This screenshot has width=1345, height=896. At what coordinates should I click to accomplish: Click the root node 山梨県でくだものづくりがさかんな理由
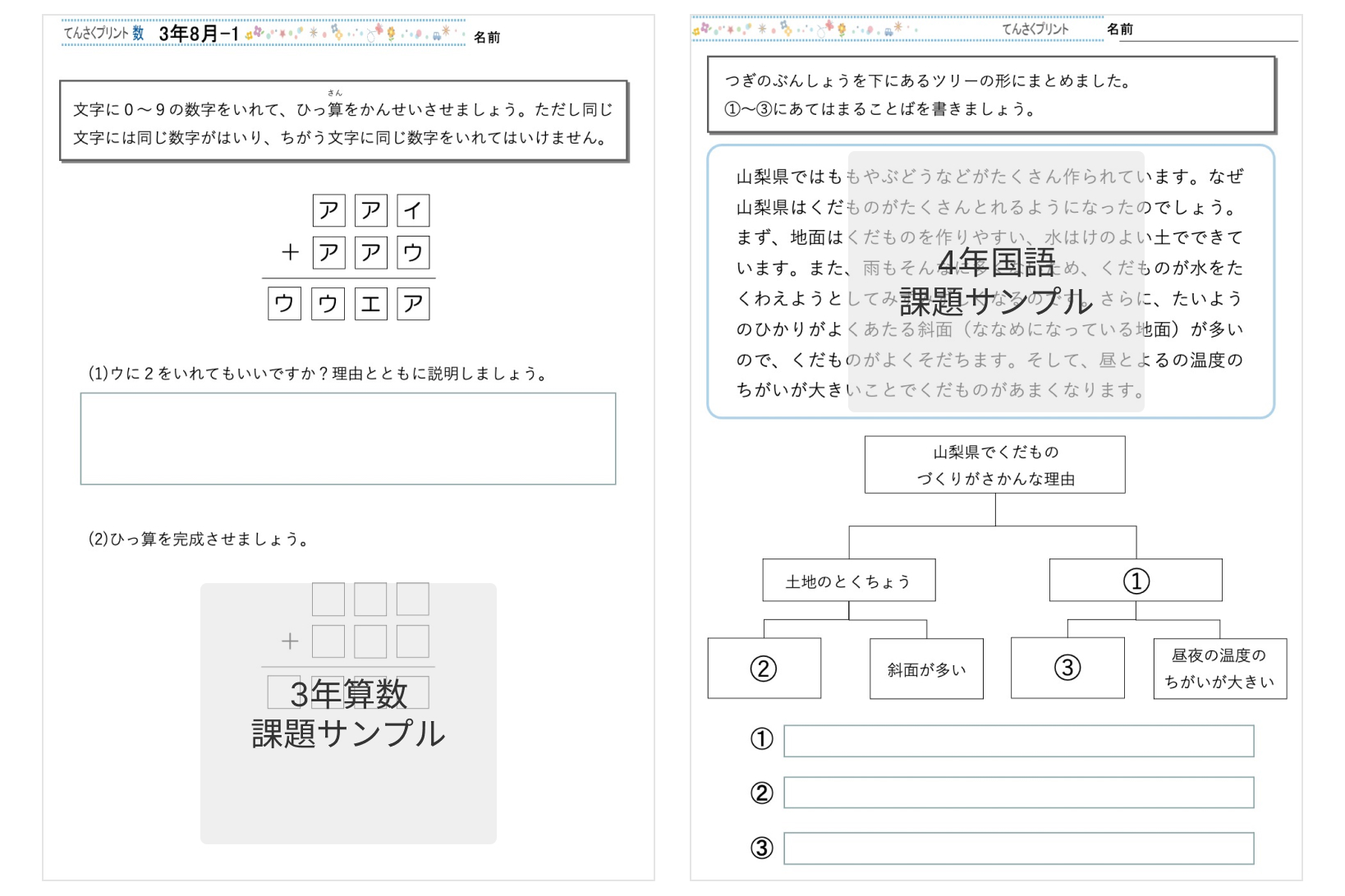click(x=994, y=465)
